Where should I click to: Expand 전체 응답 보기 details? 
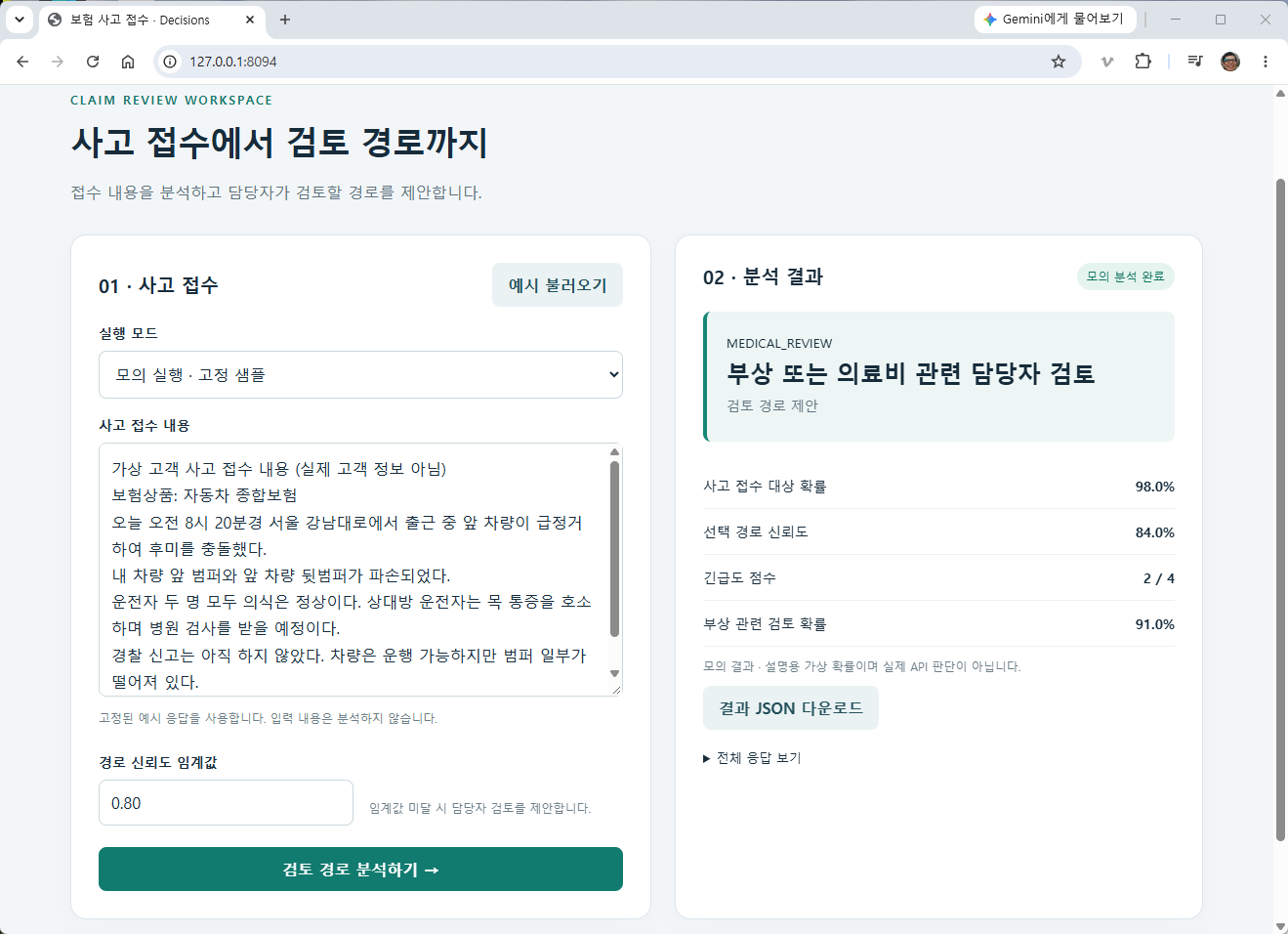(752, 758)
